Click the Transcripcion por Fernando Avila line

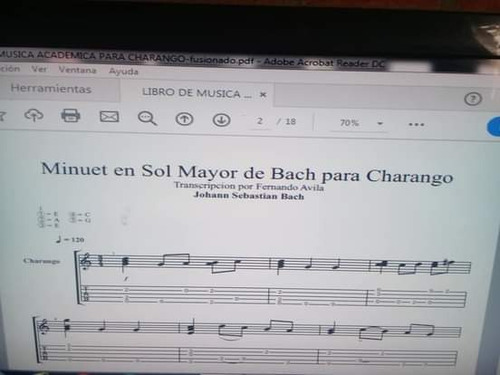[249, 186]
